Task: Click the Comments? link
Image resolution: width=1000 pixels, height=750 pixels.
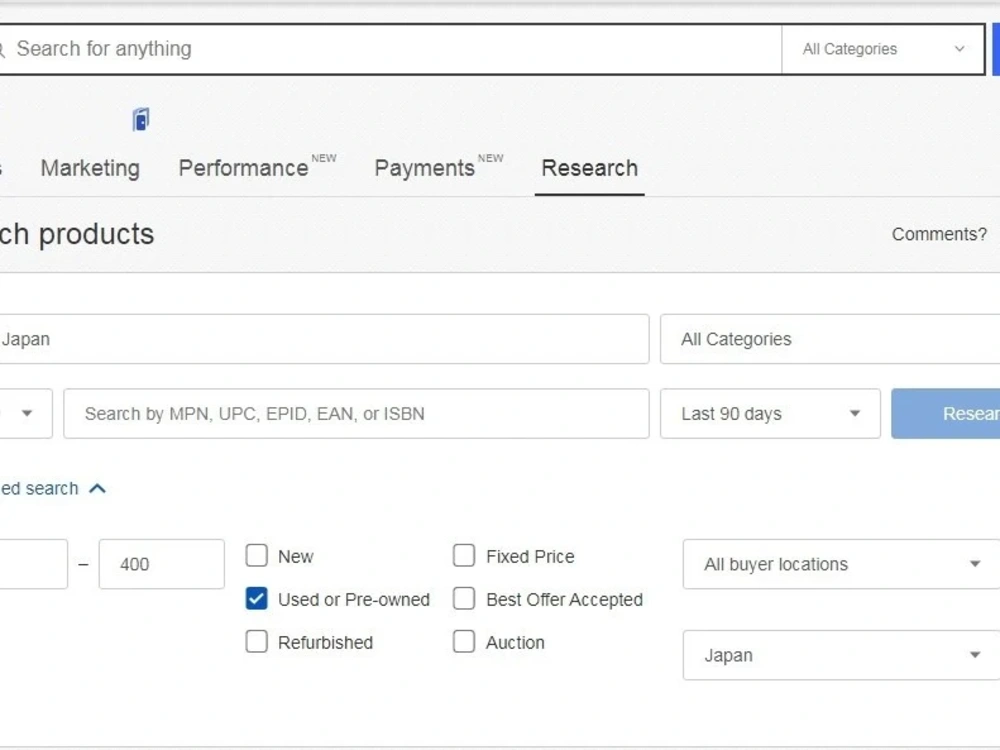Action: pyautogui.click(x=939, y=234)
